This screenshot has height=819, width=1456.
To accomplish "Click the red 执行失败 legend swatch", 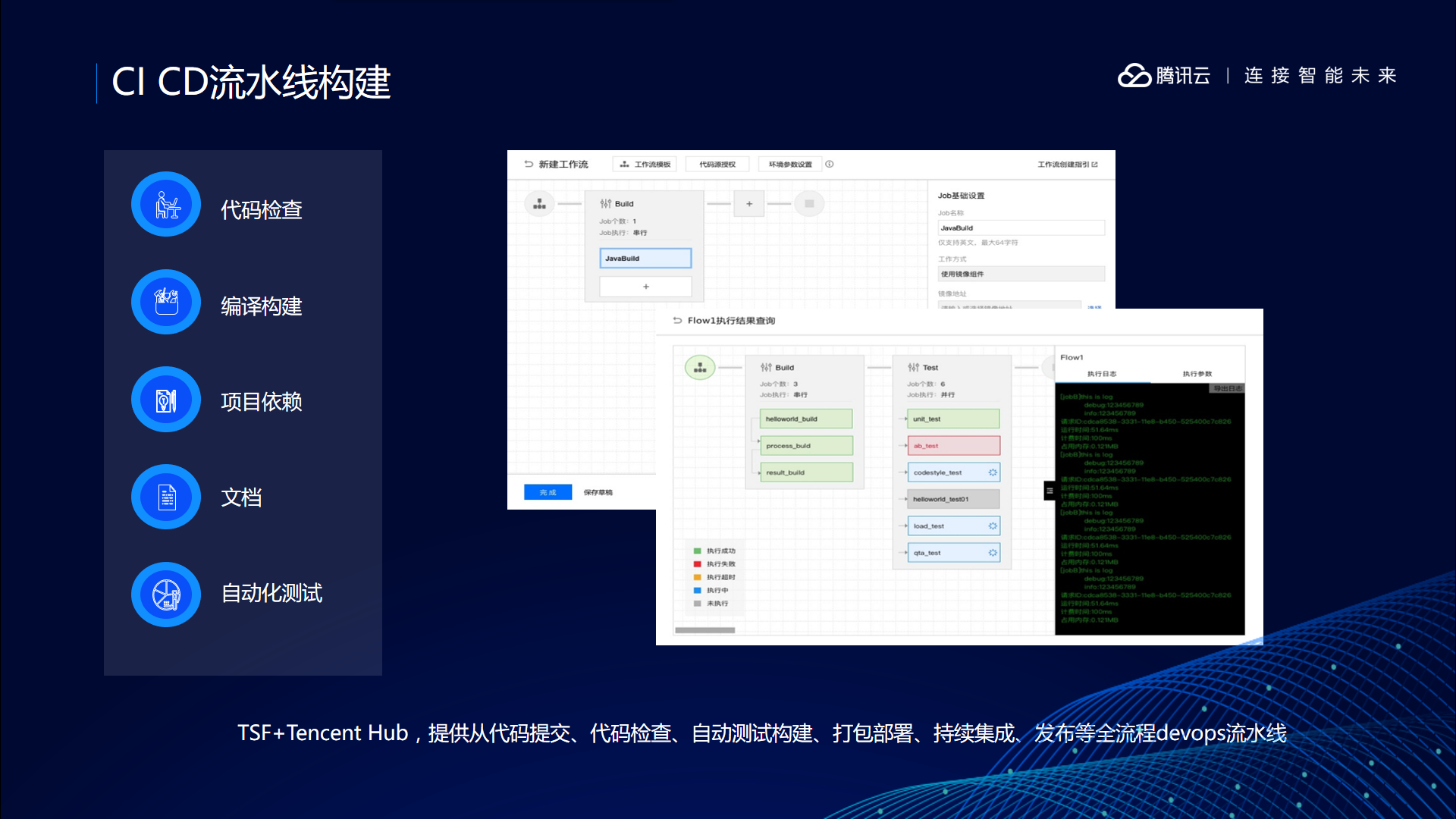I will tap(697, 564).
